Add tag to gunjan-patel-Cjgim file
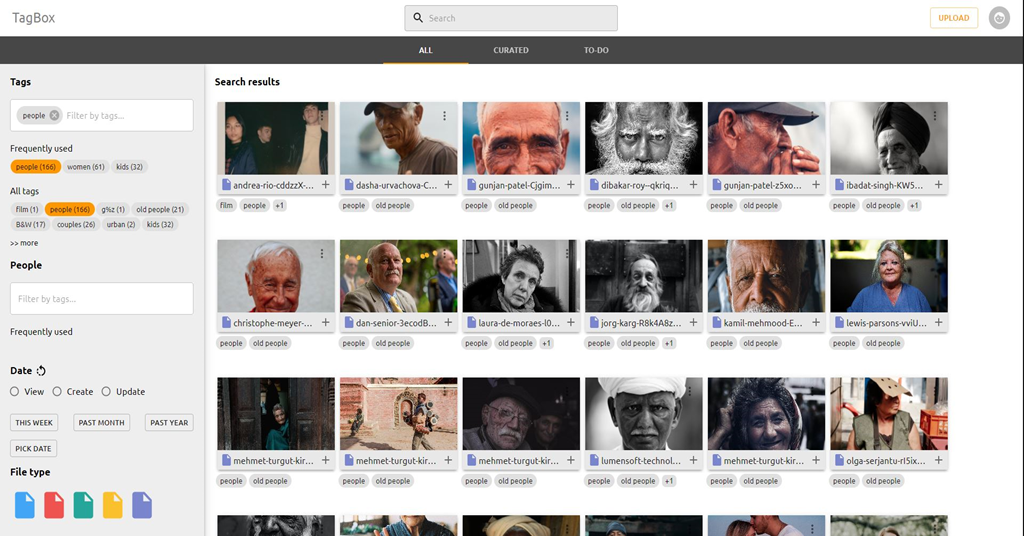 (x=571, y=185)
